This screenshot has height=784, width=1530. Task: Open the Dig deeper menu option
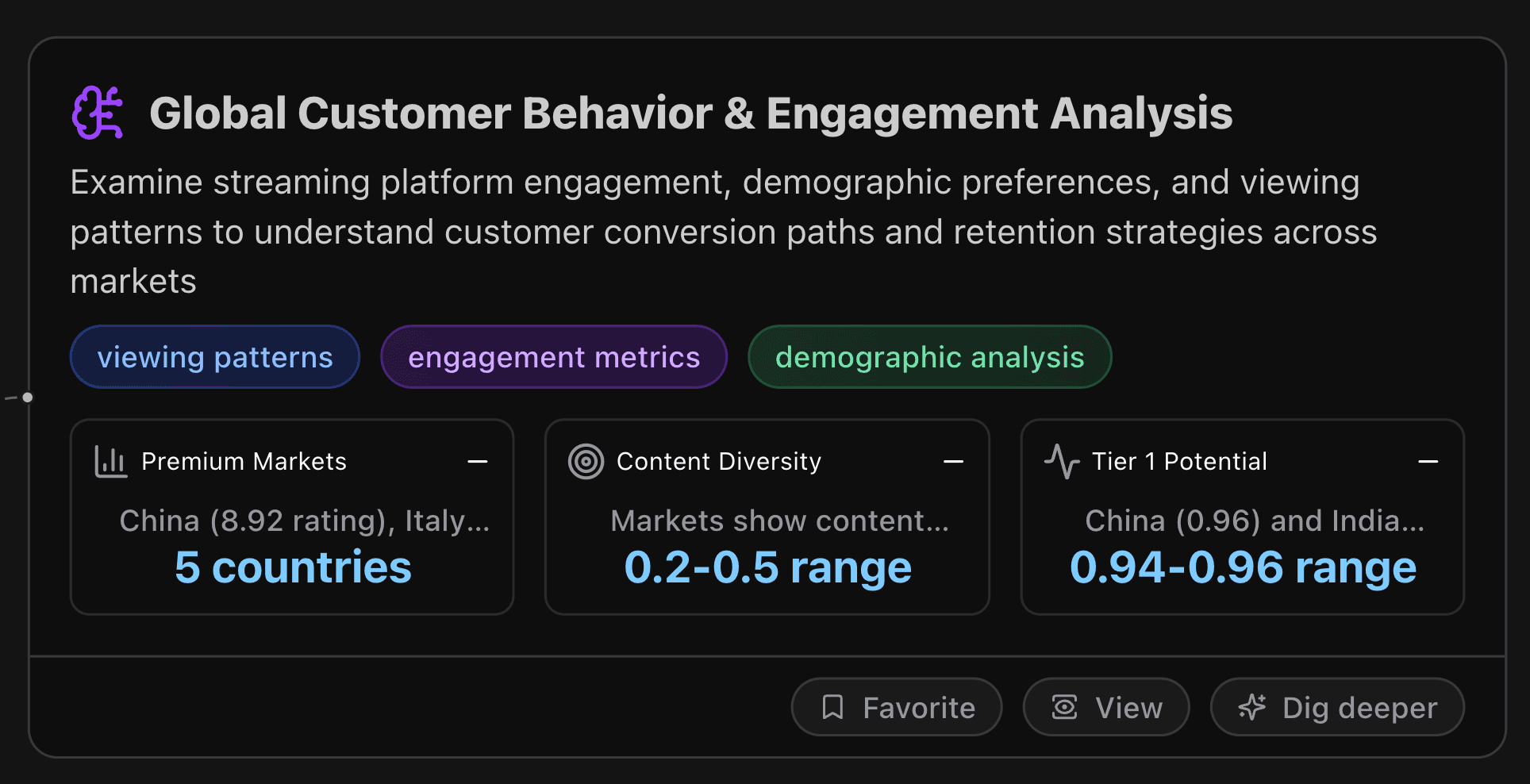[x=1336, y=706]
